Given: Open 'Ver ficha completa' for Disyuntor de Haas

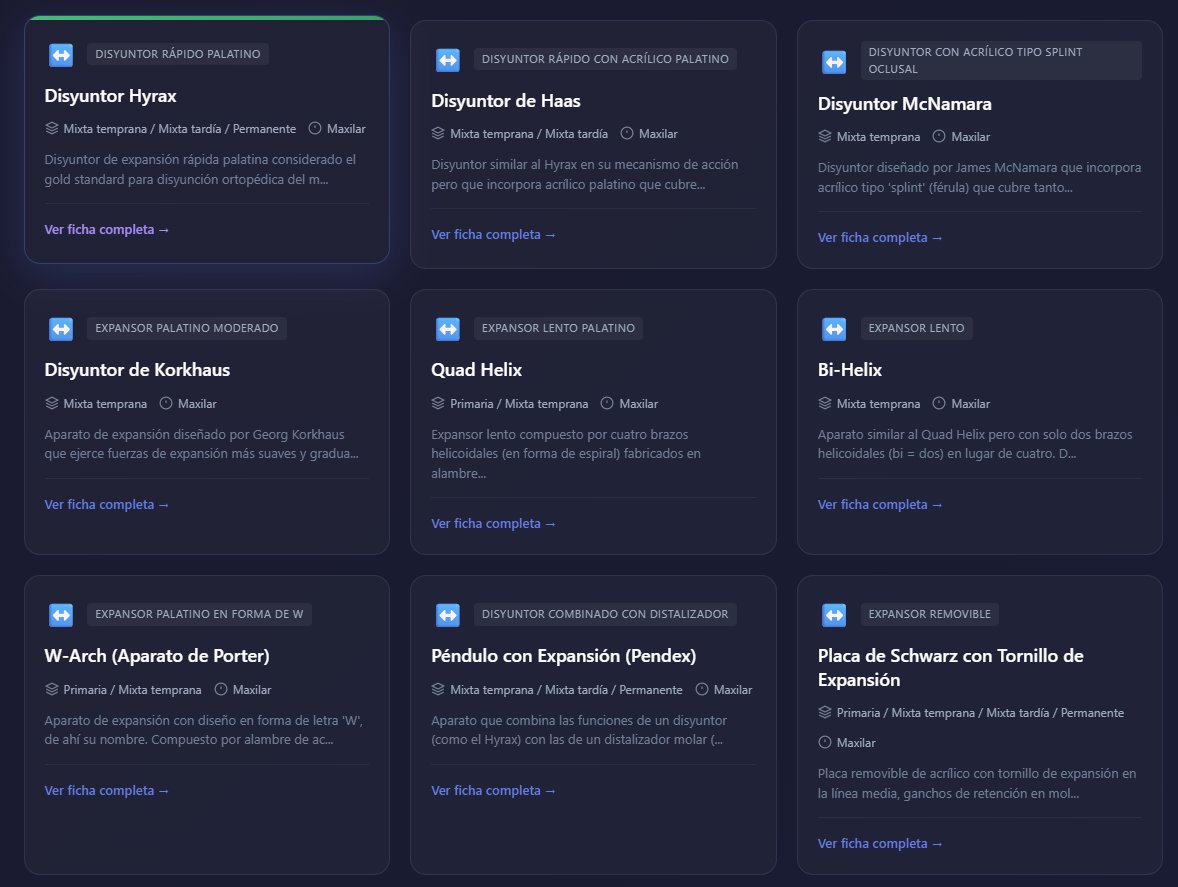Looking at the screenshot, I should 493,235.
